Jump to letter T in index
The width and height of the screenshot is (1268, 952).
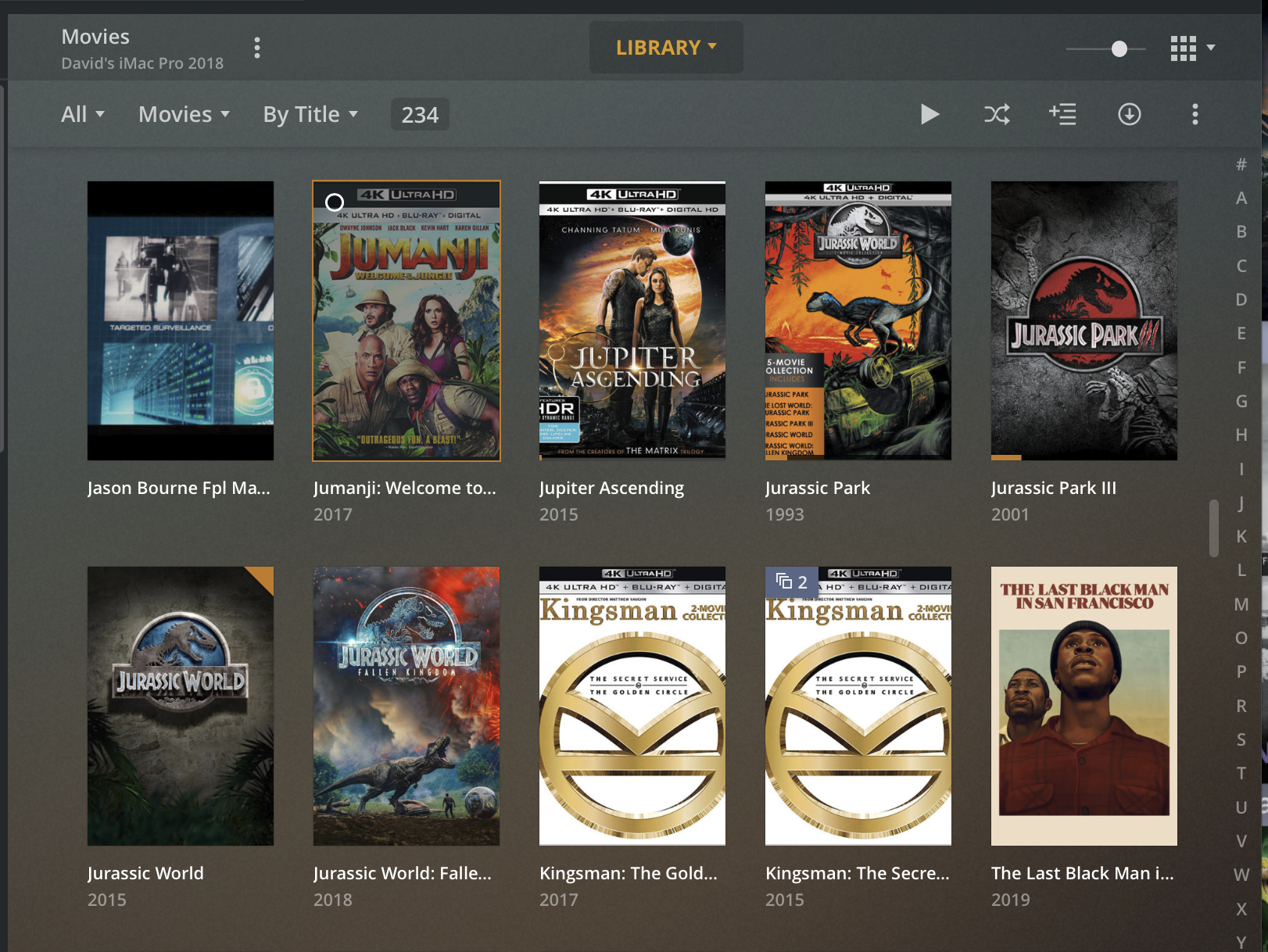pyautogui.click(x=1241, y=773)
